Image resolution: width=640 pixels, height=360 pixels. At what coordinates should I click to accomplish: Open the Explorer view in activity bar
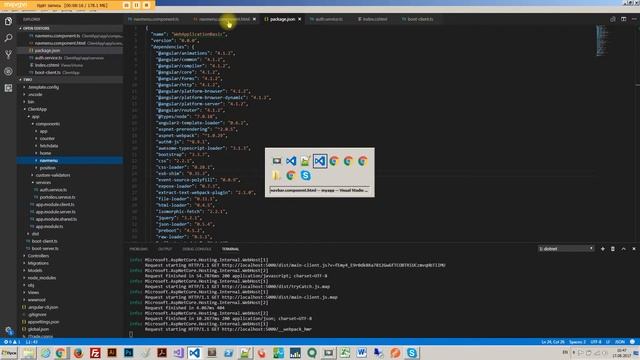pyautogui.click(x=8, y=21)
